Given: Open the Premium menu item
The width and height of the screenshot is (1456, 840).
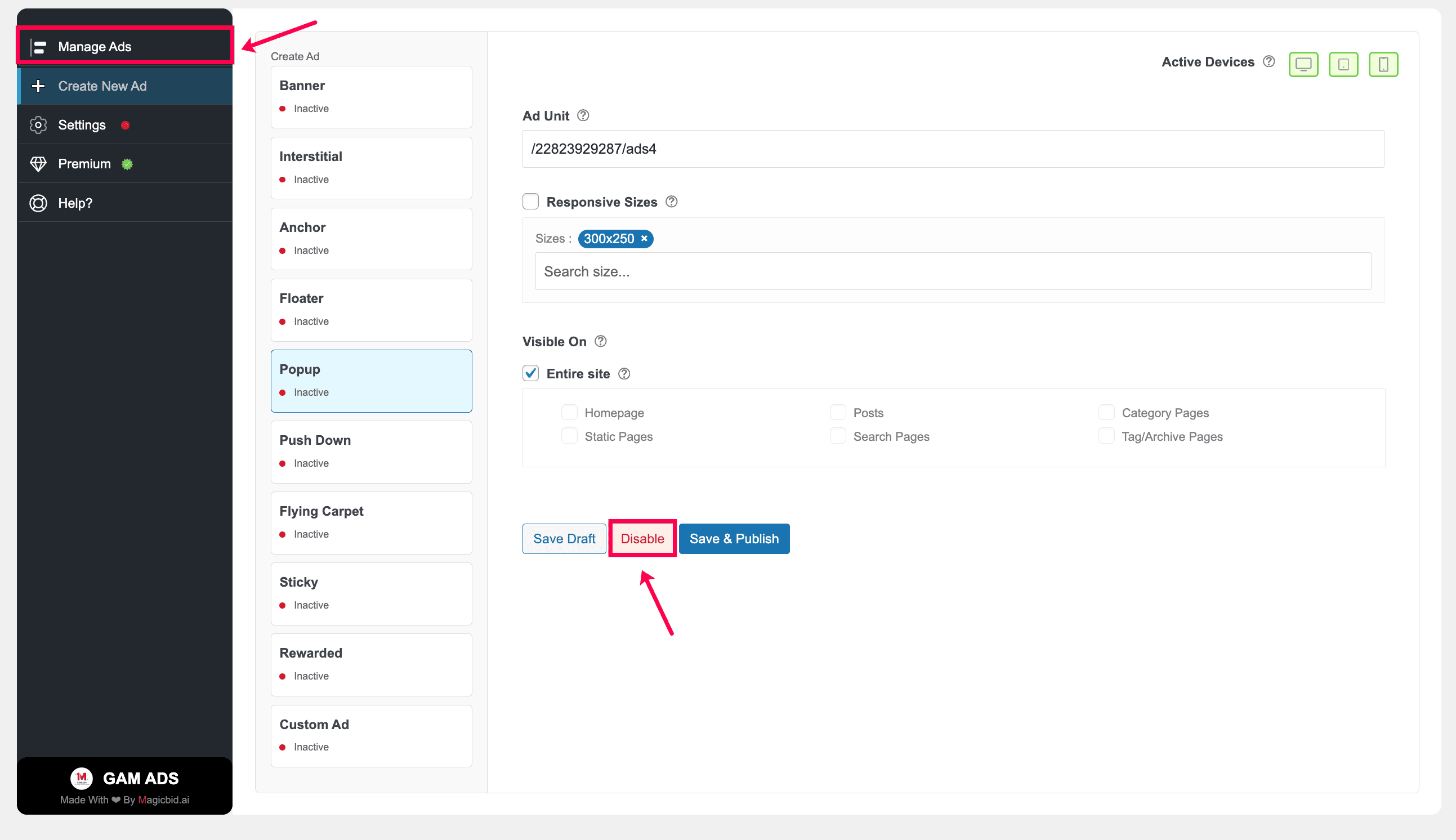Looking at the screenshot, I should (124, 164).
